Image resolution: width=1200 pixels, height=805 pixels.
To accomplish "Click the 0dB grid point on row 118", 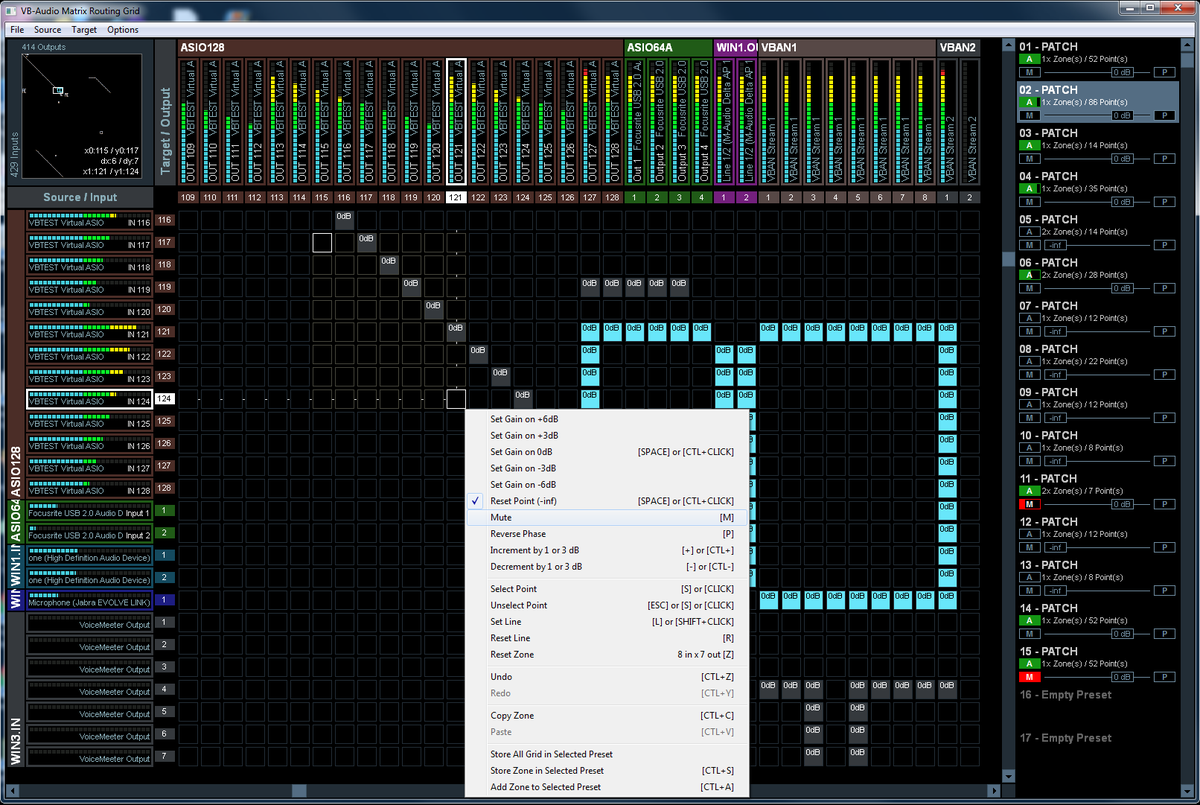I will (388, 264).
